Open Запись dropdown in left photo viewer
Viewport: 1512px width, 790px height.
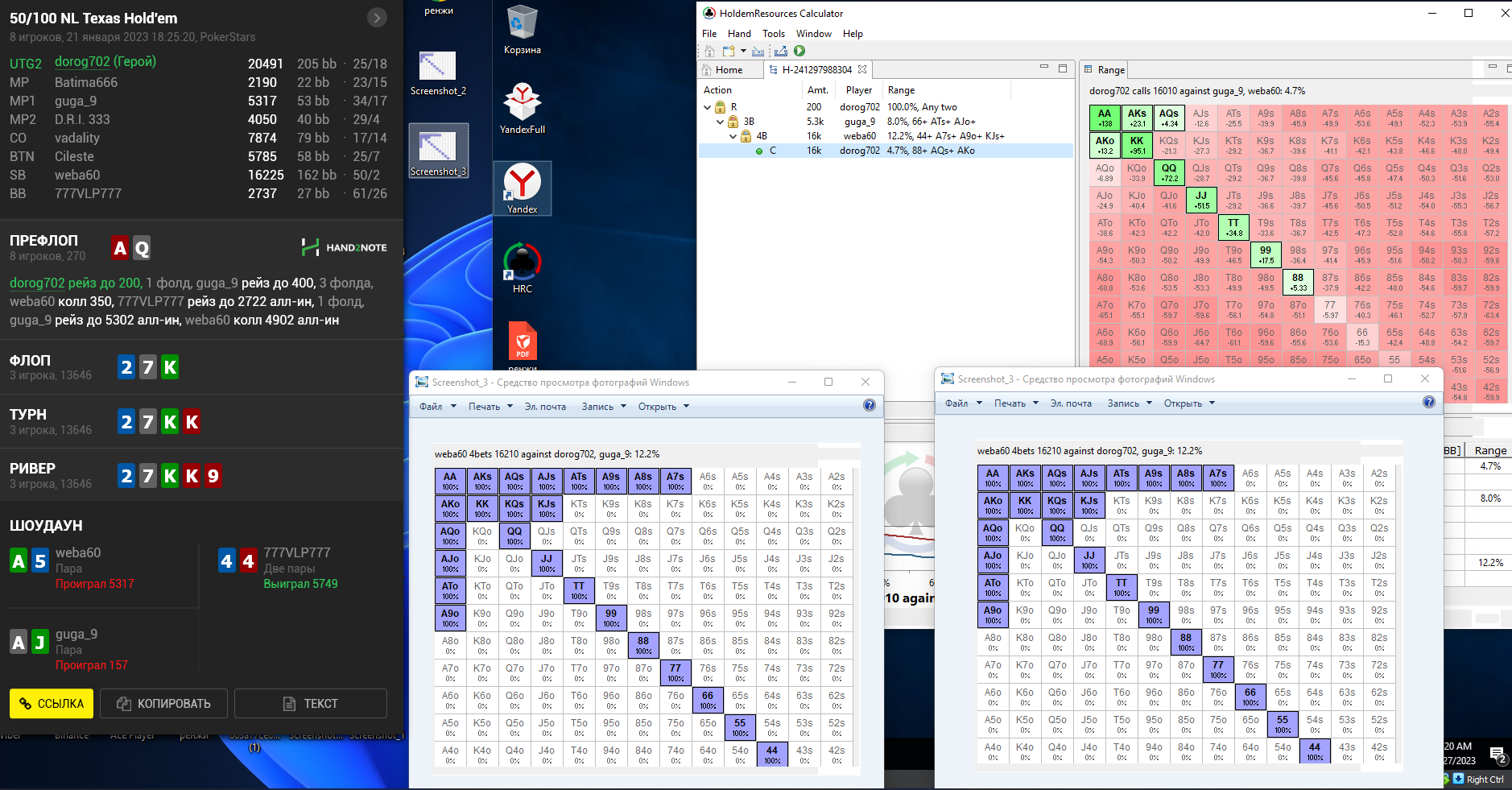point(603,407)
